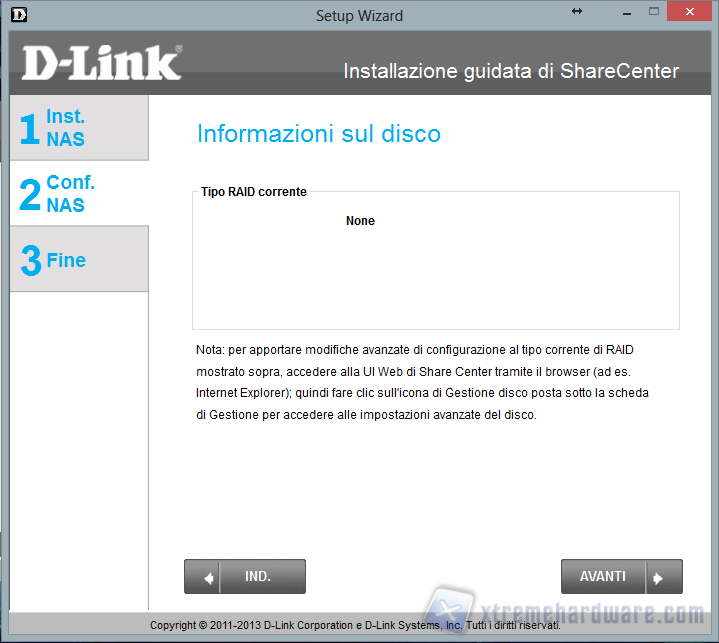Image resolution: width=719 pixels, height=643 pixels.
Task: Click the 'Tipo RAID corrente' label
Action: (x=254, y=191)
